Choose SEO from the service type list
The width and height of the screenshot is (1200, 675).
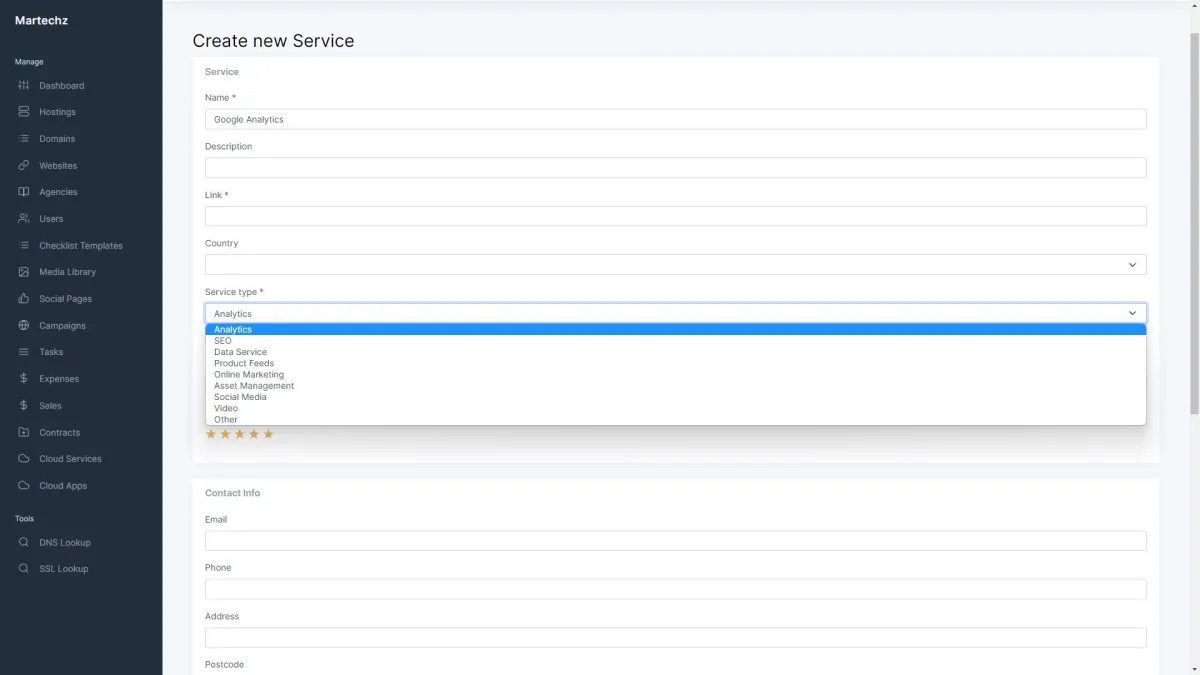tap(223, 341)
